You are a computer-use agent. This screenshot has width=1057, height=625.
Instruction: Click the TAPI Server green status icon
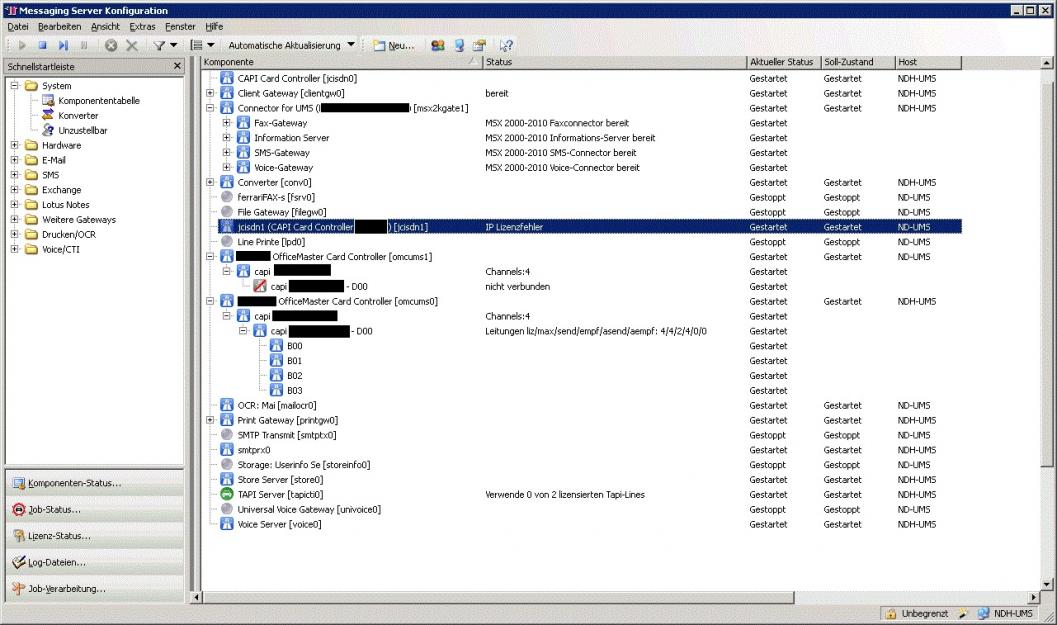point(227,494)
